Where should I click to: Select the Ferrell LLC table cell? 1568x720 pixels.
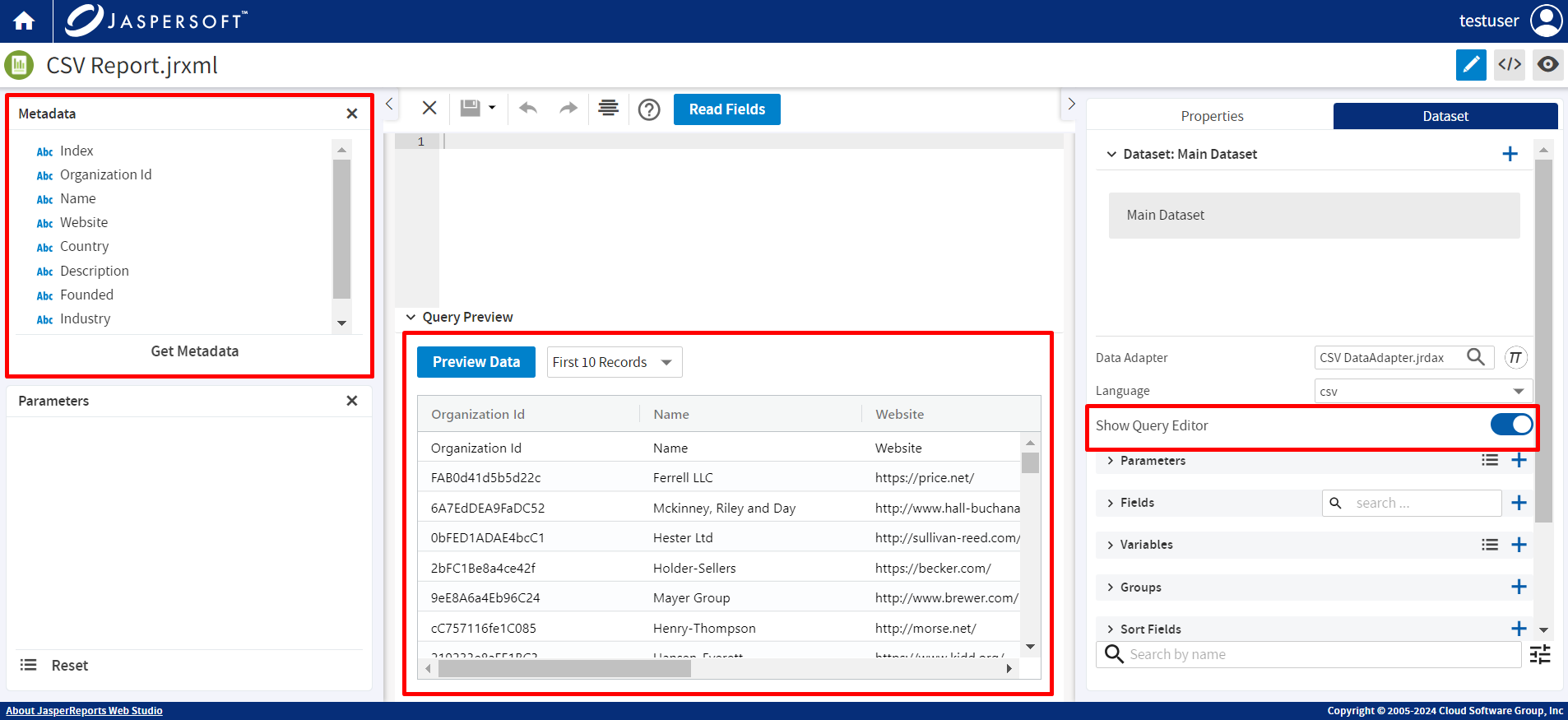pyautogui.click(x=683, y=478)
